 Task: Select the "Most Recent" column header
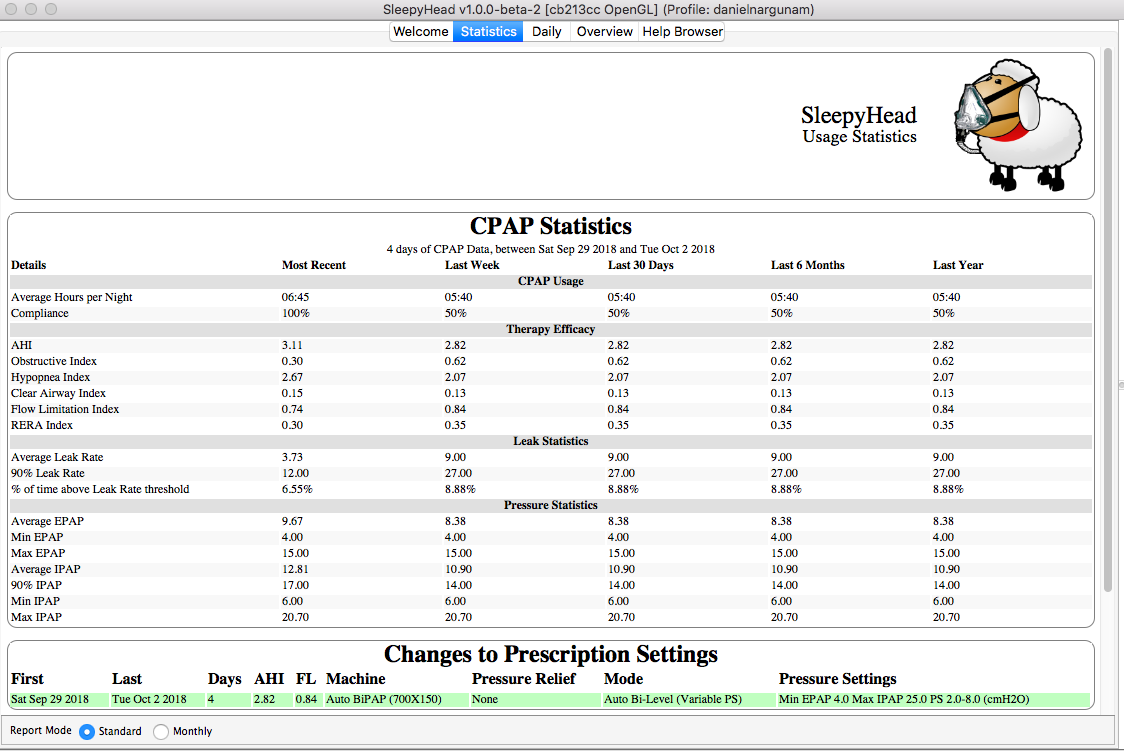(x=314, y=265)
